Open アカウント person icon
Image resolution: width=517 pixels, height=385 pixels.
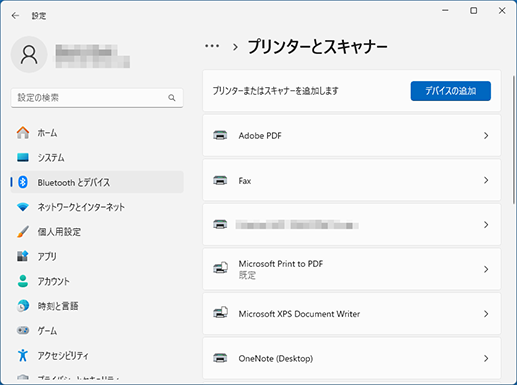tap(23, 281)
